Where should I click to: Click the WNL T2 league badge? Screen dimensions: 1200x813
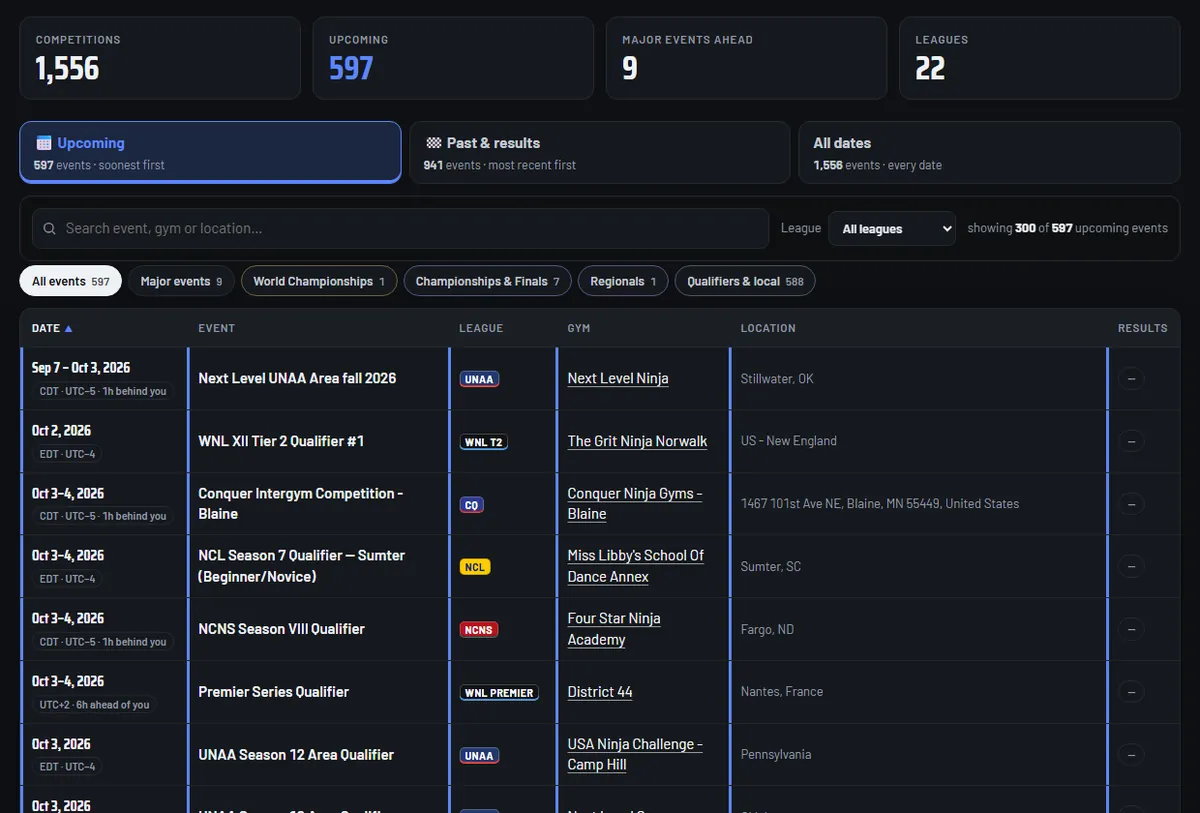pos(483,442)
